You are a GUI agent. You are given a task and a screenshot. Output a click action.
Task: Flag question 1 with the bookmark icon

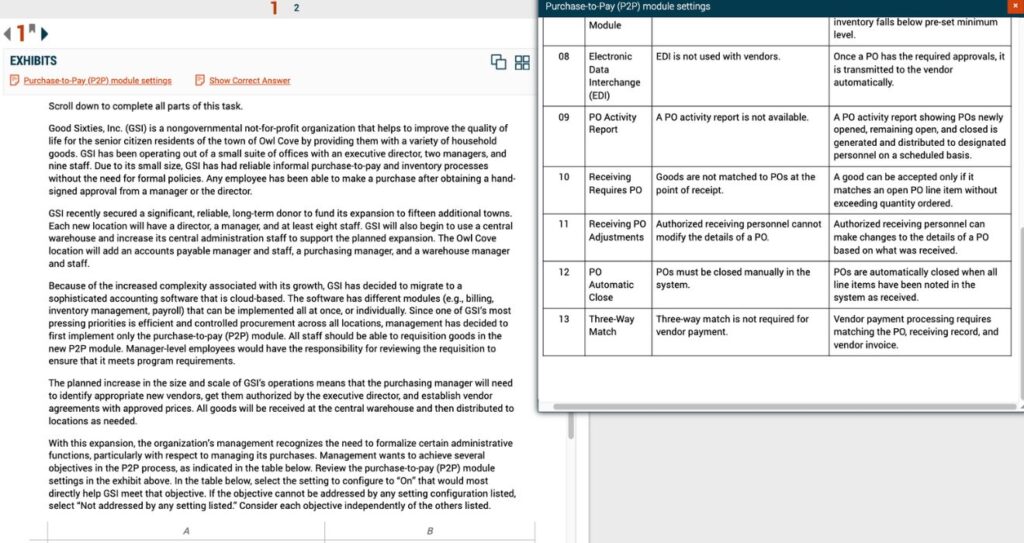click(x=32, y=28)
